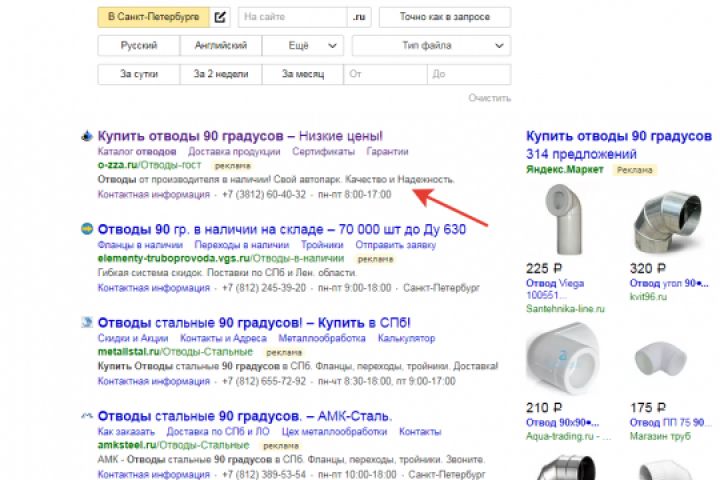Viewport: 720px width, 480px height.
Task: Click Магазин труб store link
Action: pos(660,436)
